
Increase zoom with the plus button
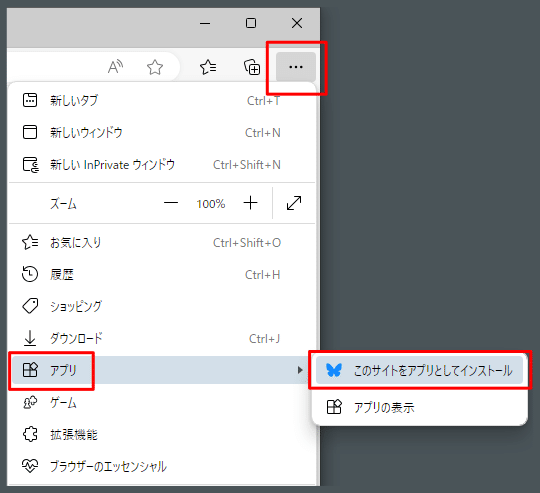(250, 203)
